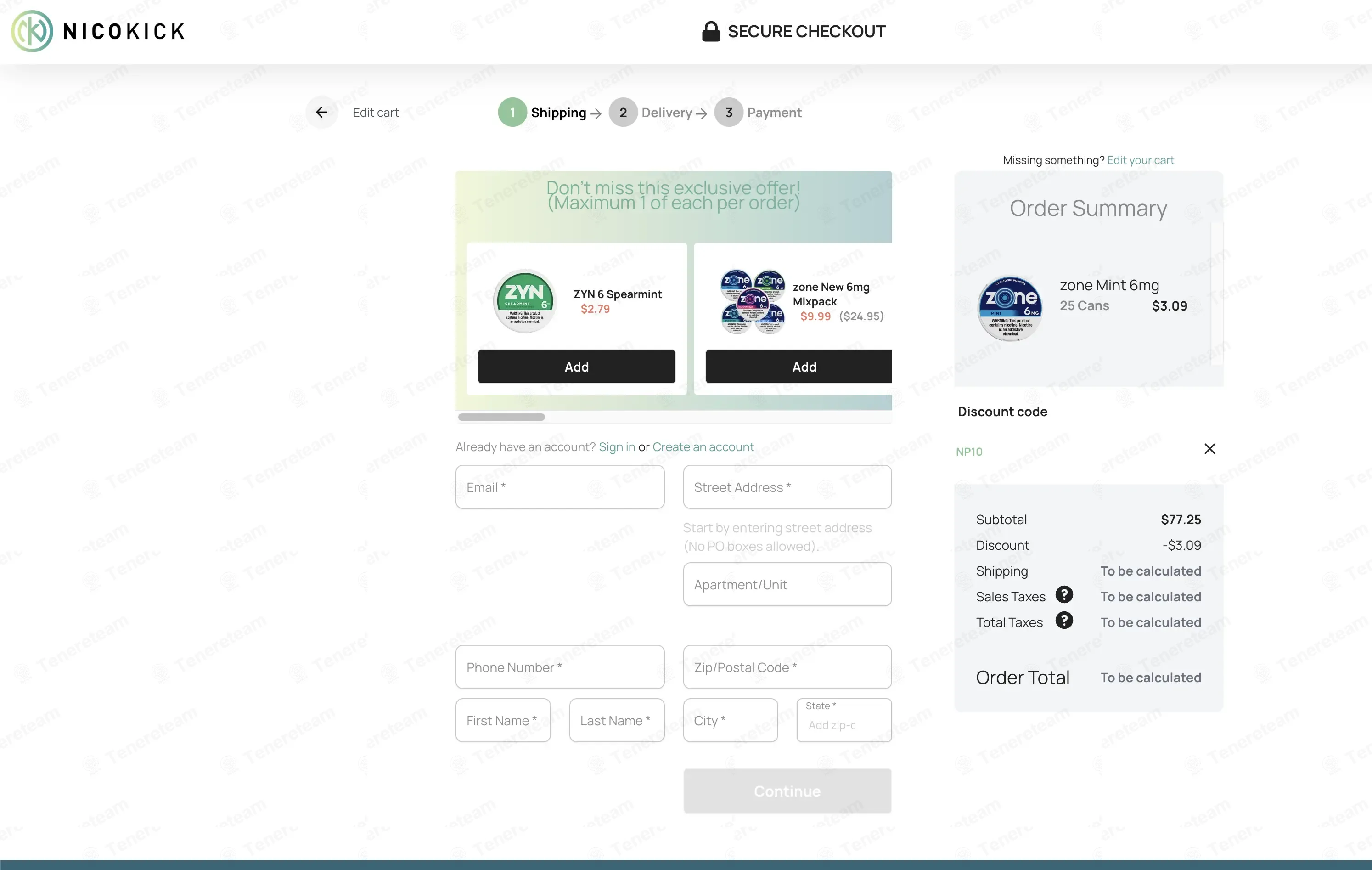
Task: Focus the Street Address field
Action: (787, 487)
